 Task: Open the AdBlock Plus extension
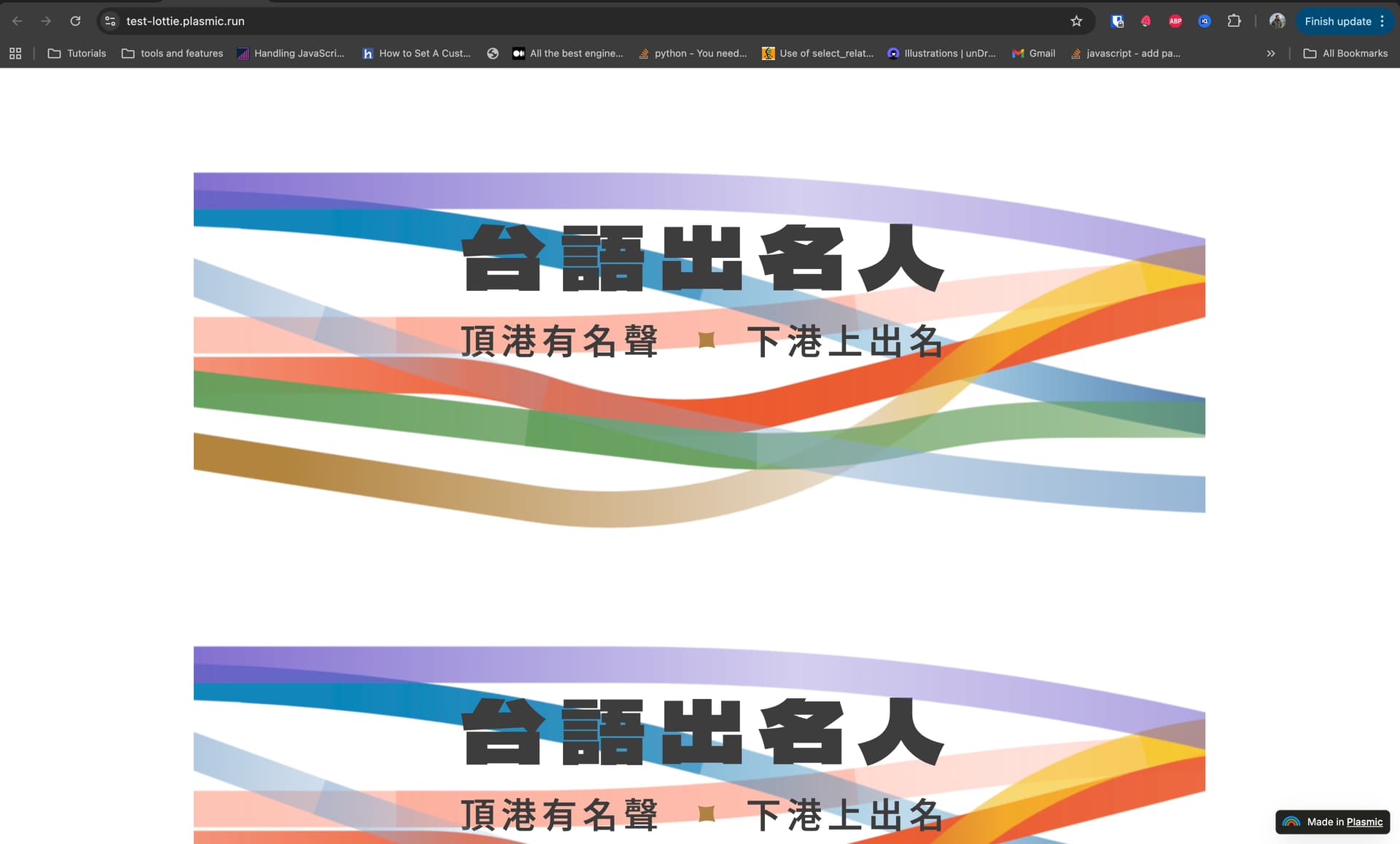1175,21
